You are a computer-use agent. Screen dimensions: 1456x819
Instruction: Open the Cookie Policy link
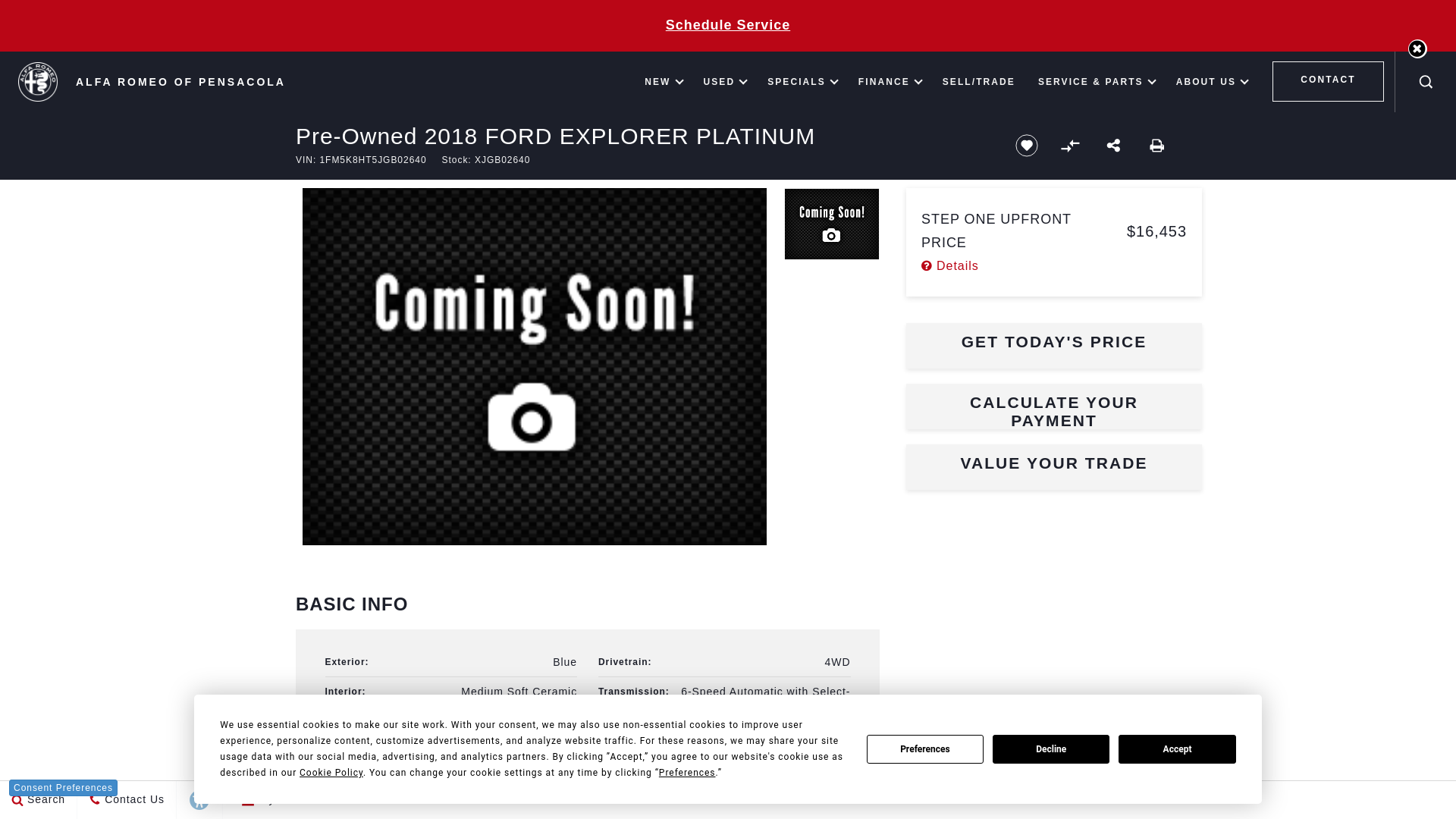331,773
